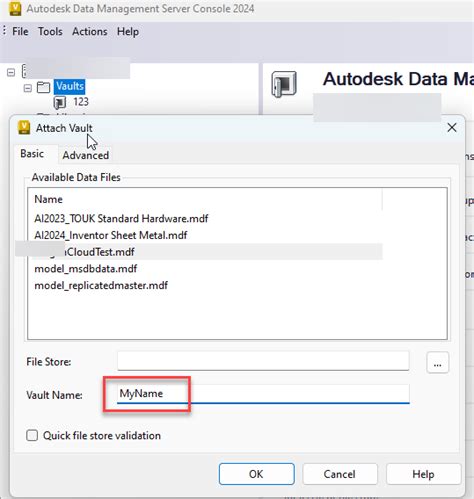Click the File Store input field

pyautogui.click(x=263, y=361)
